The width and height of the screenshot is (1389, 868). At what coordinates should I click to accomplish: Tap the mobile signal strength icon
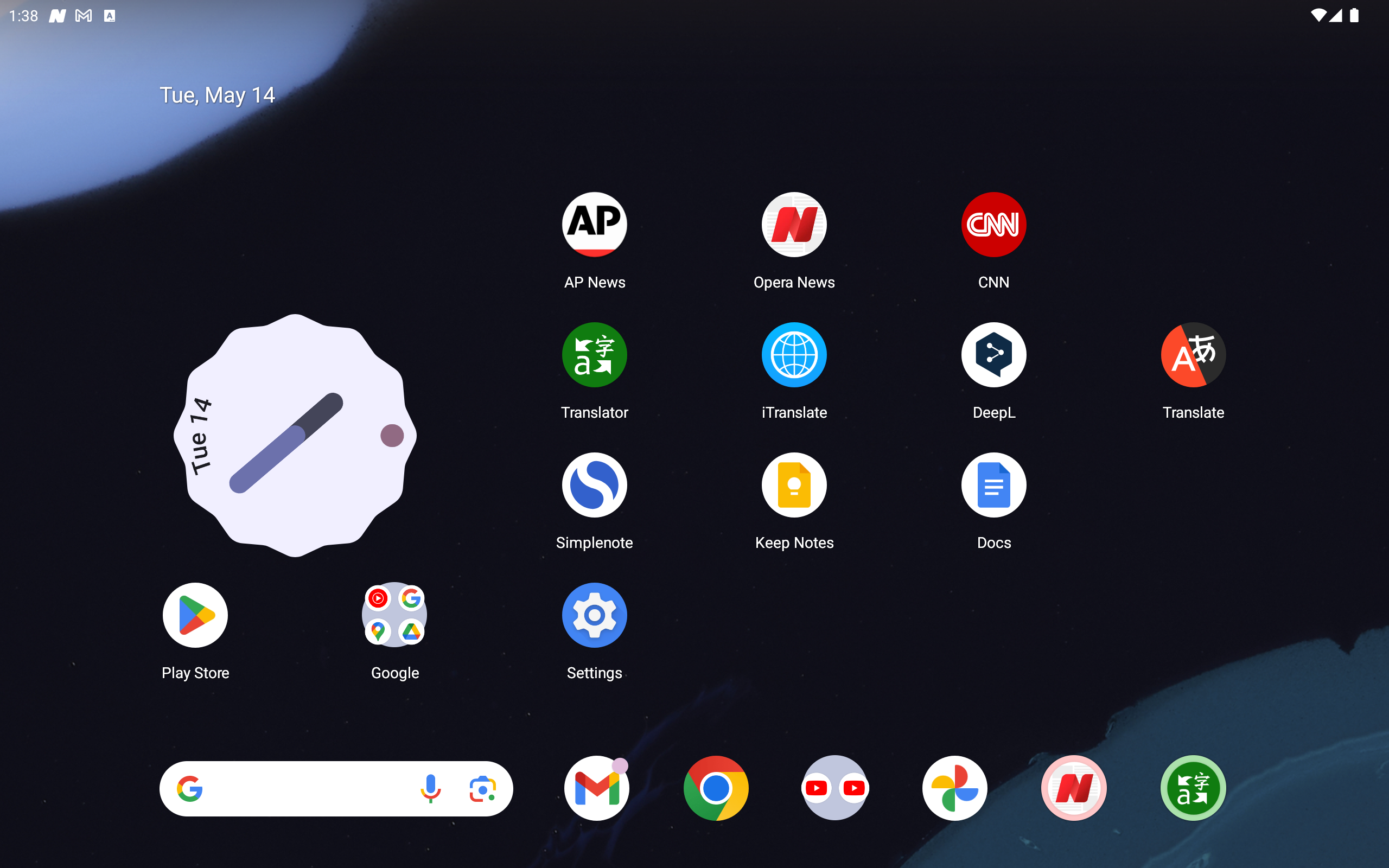(1336, 16)
